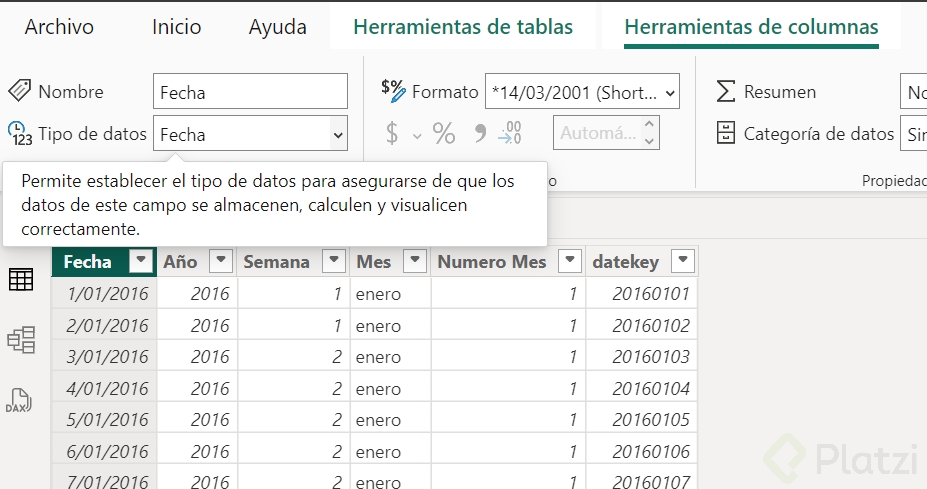
Task: Expand the Formato dropdown
Action: [669, 93]
